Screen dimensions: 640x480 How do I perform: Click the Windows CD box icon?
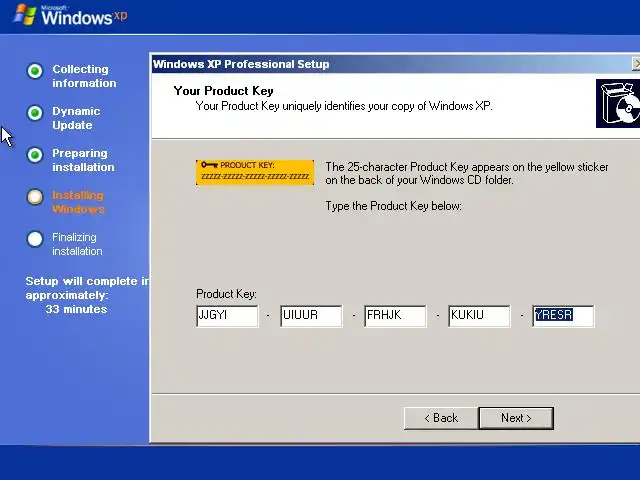point(618,103)
